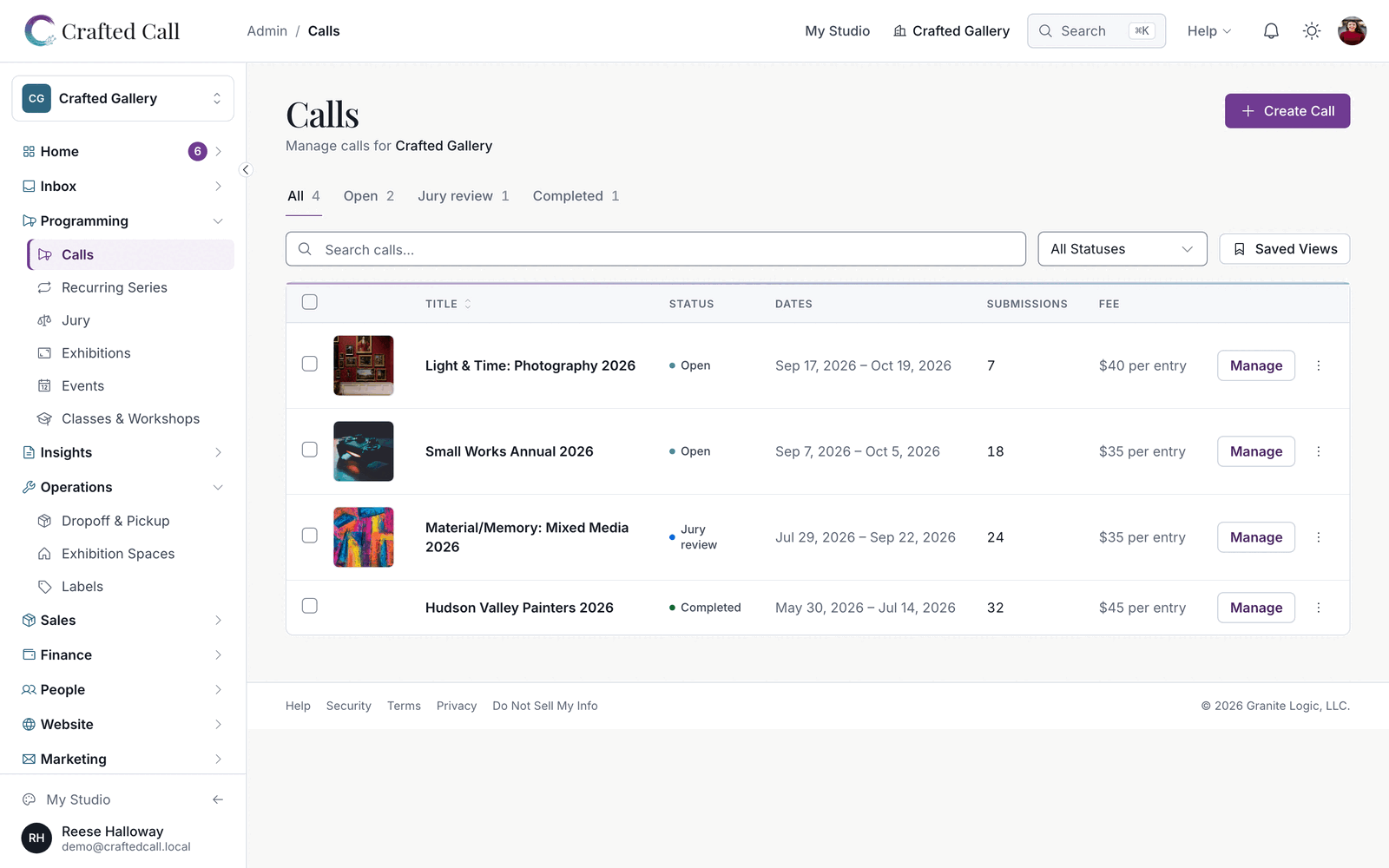The image size is (1389, 868).
Task: Switch to Jury review tab
Action: [464, 196]
